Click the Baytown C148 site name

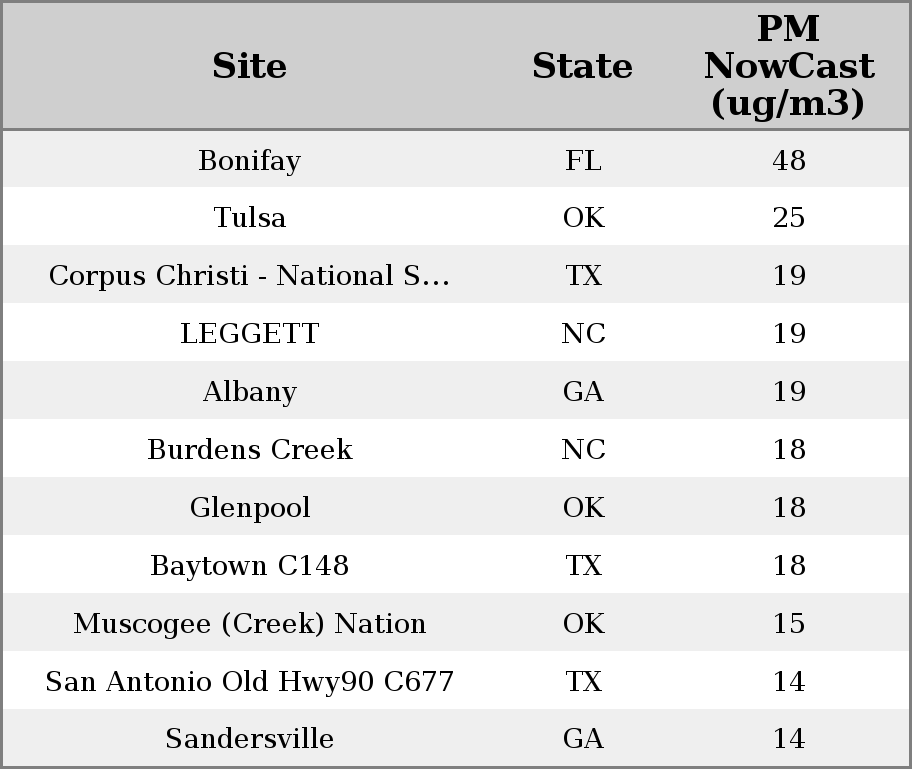click(x=249, y=565)
